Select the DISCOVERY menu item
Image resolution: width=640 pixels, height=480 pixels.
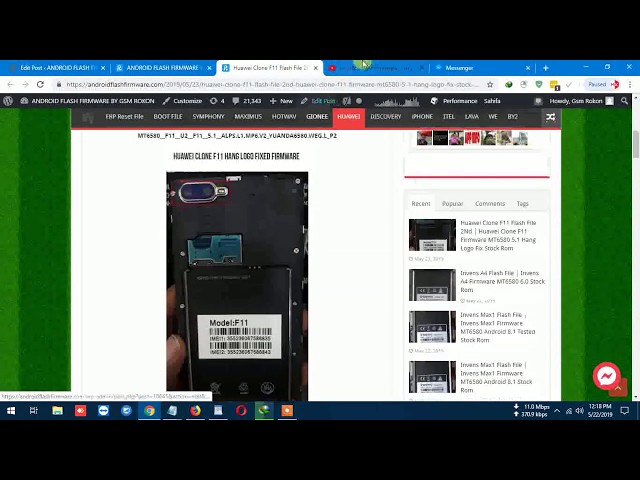click(x=386, y=117)
